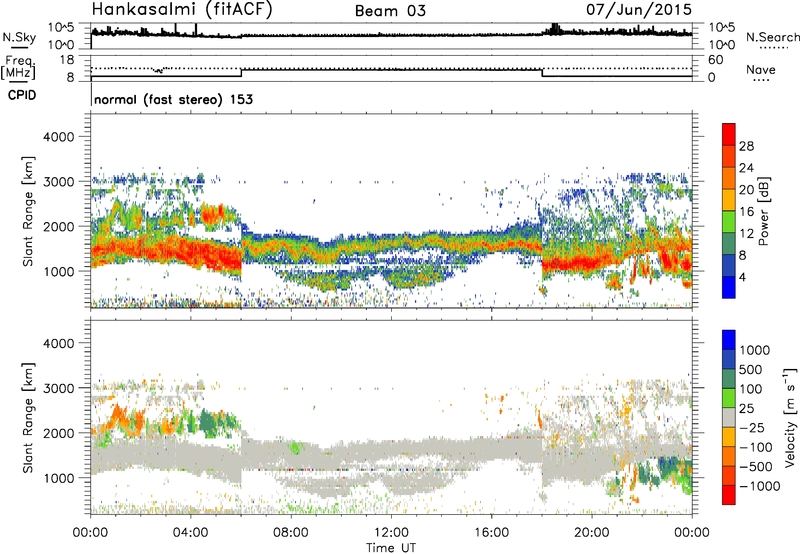The height and width of the screenshot is (554, 800).
Task: Click the 1000 tick on the velocity panel's range axis
Action: [58, 478]
